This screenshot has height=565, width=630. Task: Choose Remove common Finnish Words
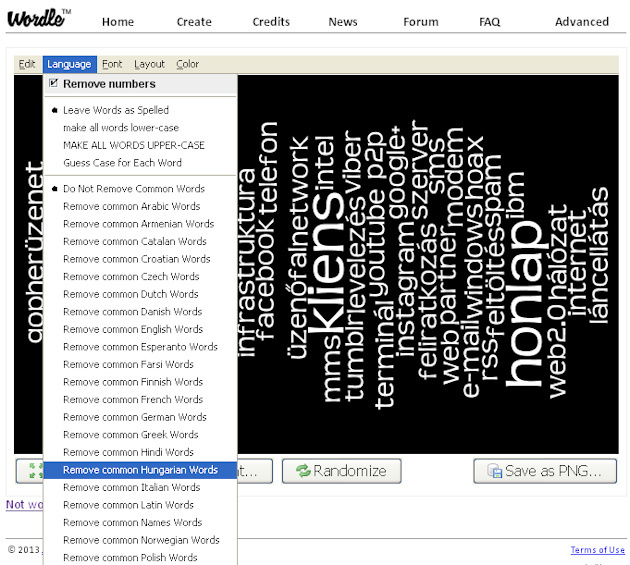[x=140, y=382]
